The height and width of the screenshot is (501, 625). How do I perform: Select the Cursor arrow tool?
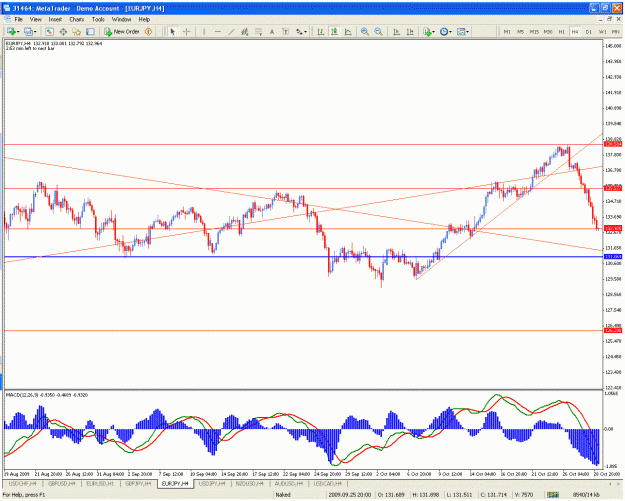coord(173,31)
